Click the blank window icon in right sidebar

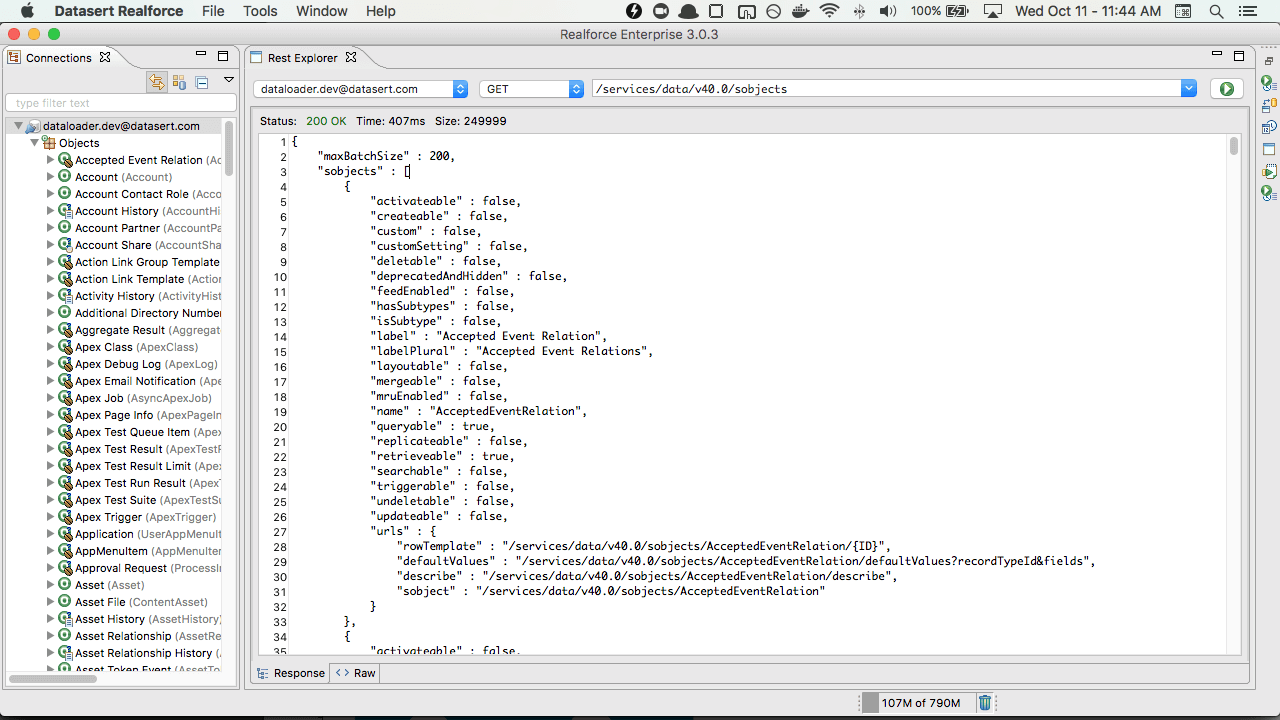point(1268,149)
